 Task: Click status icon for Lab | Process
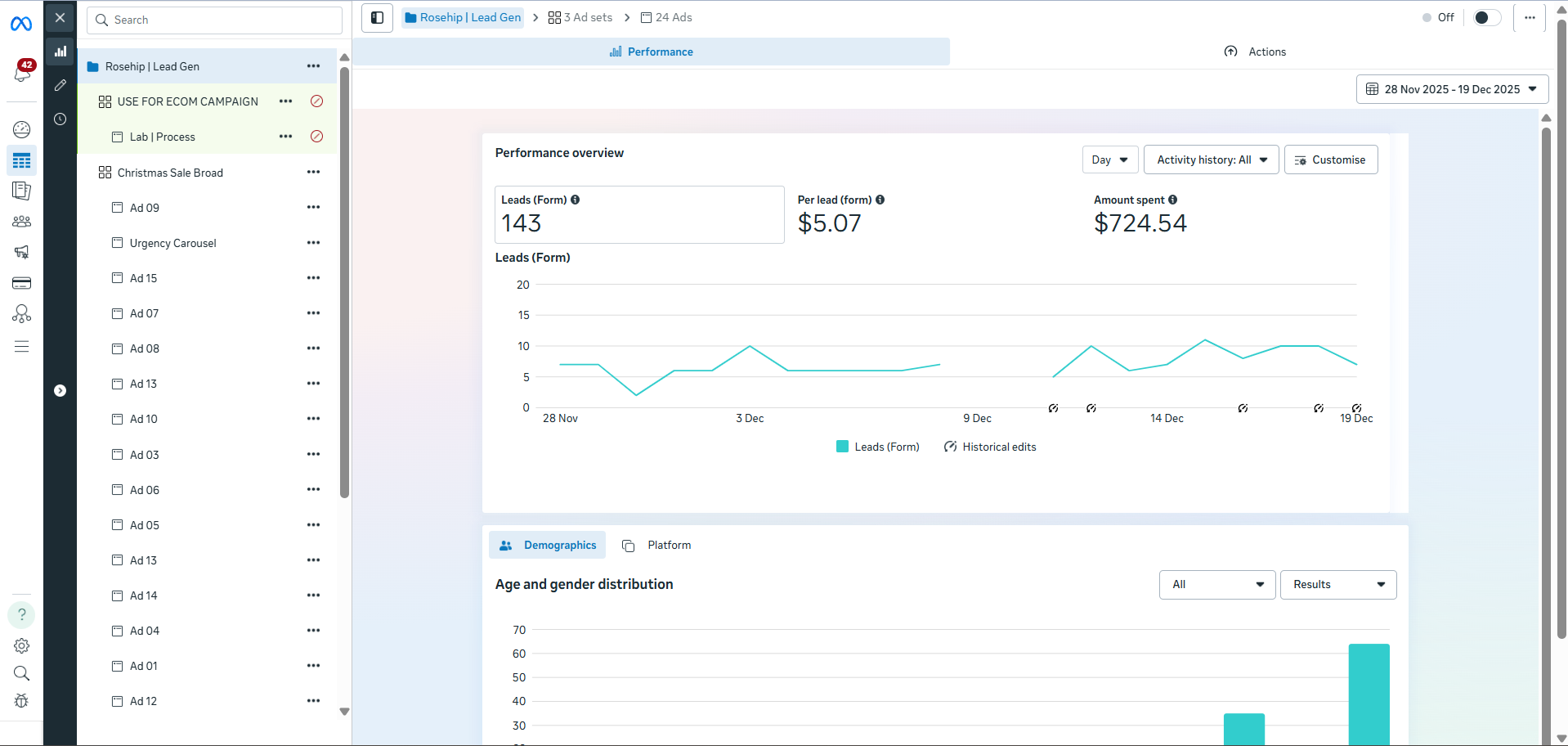(317, 137)
